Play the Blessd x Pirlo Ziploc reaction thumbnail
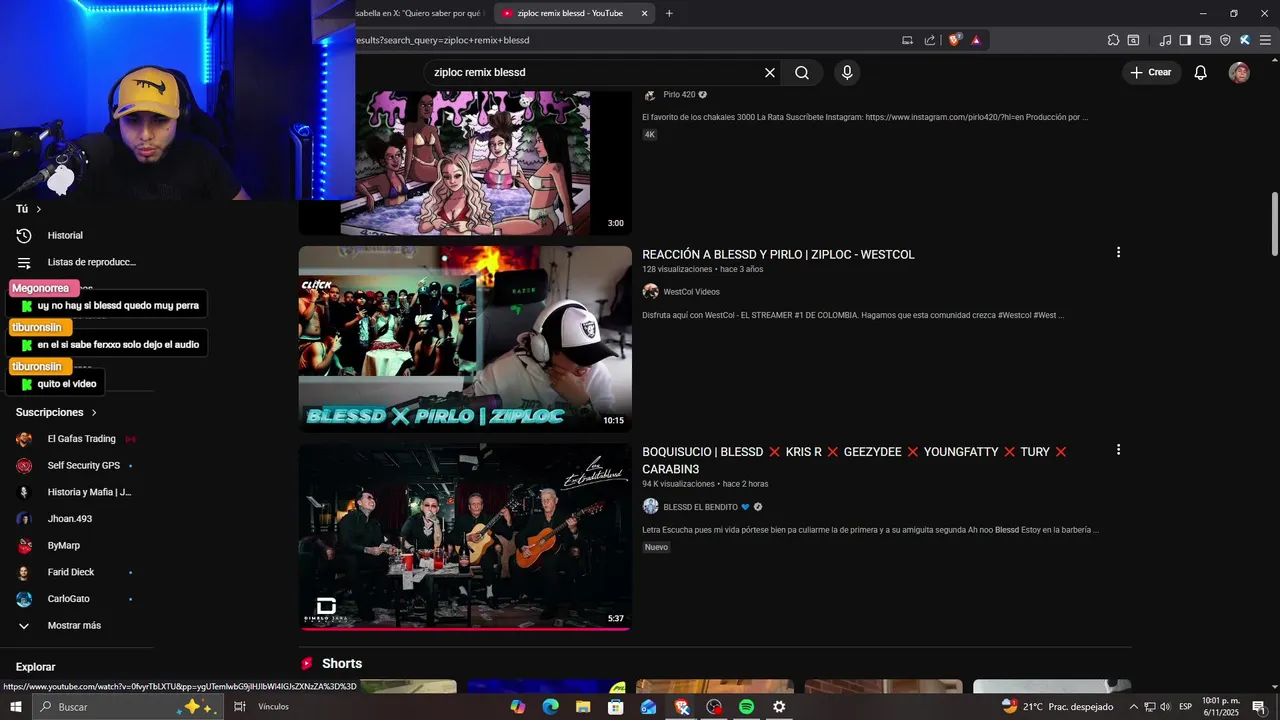Viewport: 1280px width, 720px height. 465,338
